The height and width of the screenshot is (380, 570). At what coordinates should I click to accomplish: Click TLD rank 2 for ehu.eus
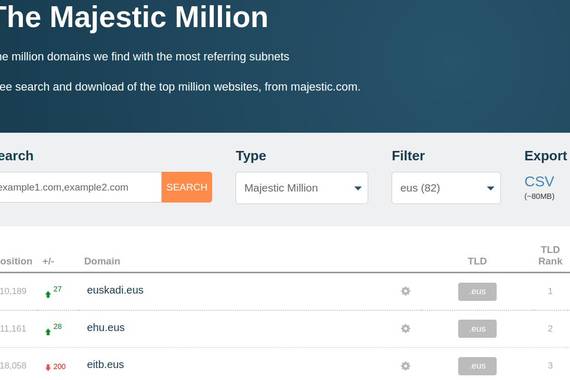[550, 329]
